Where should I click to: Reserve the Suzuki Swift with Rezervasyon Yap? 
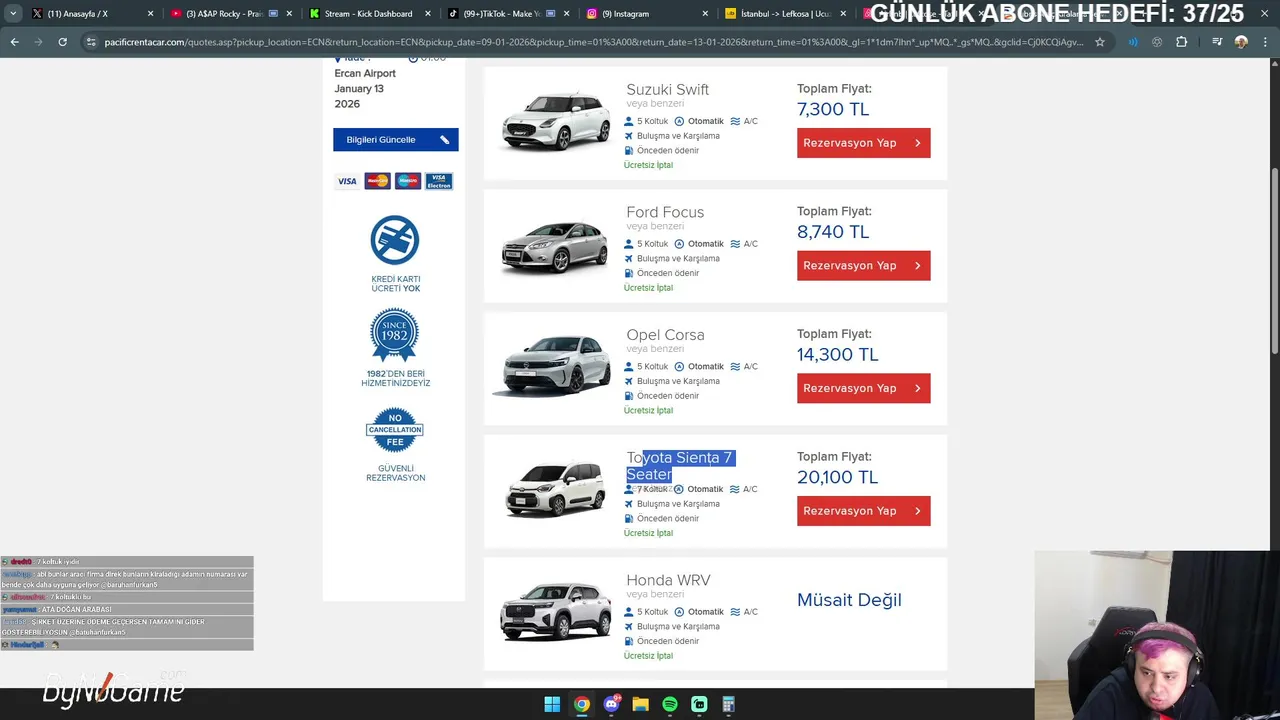pyautogui.click(x=863, y=143)
